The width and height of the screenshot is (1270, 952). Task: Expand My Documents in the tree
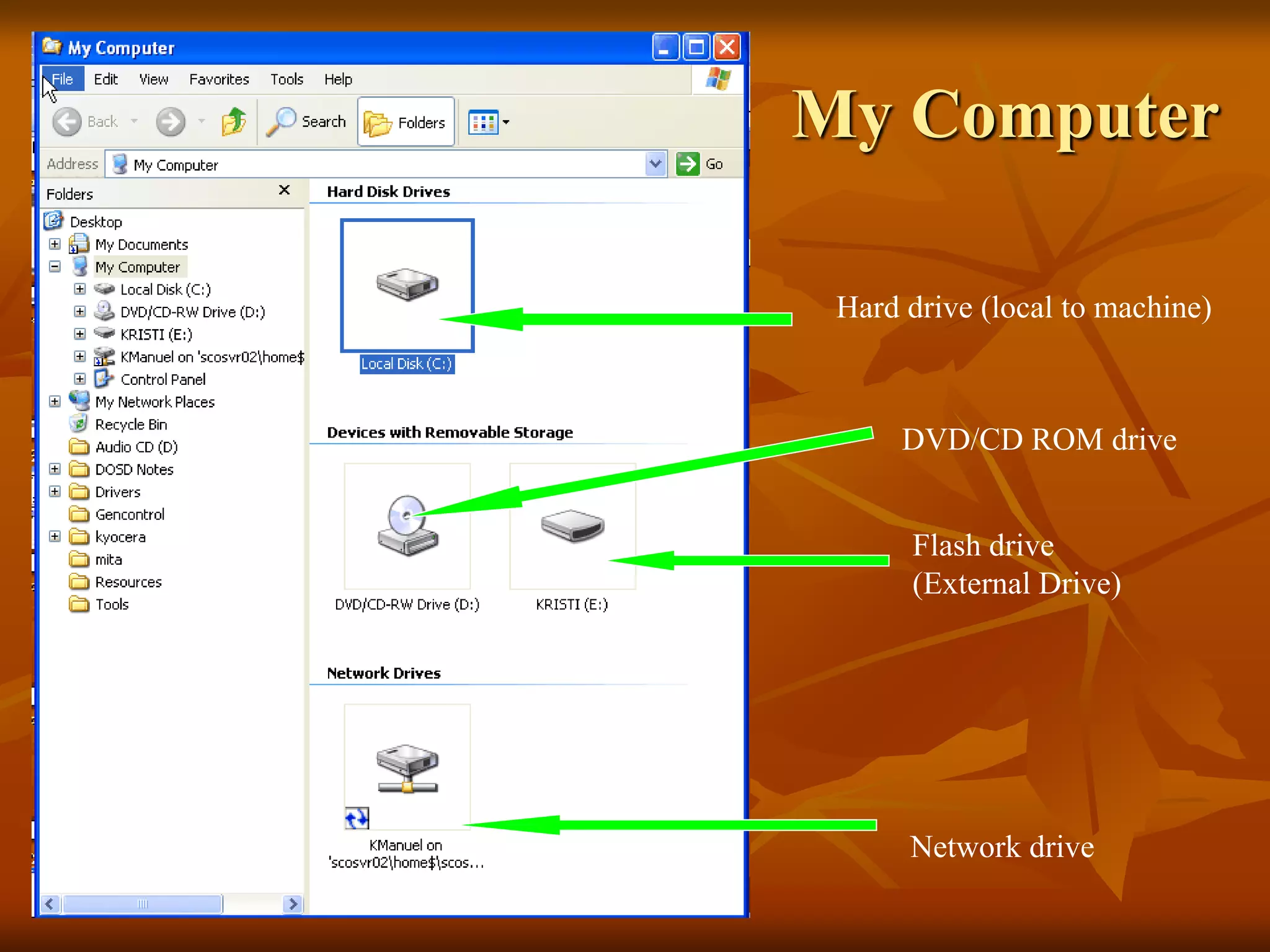(x=55, y=244)
